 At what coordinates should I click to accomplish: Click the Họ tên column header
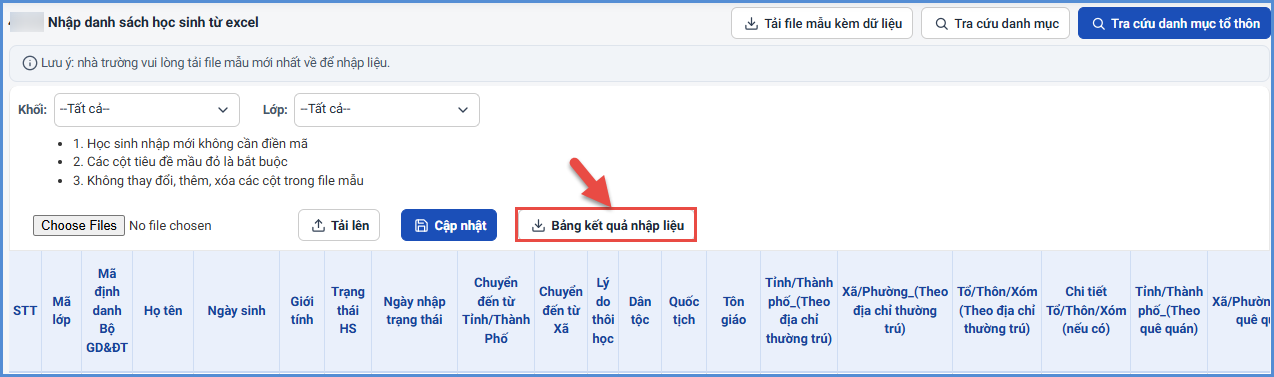(163, 311)
